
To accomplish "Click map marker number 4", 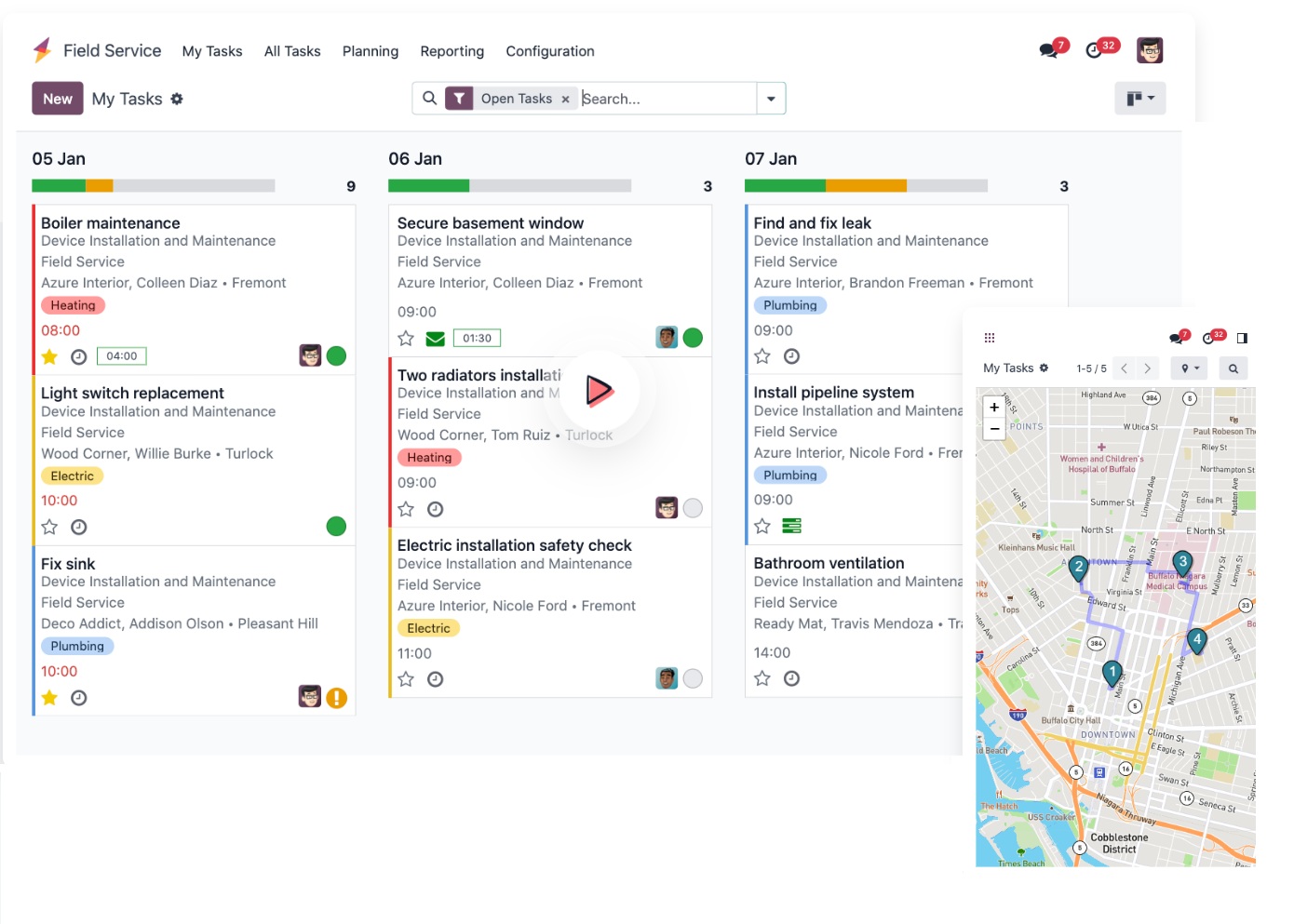I will coord(1196,640).
